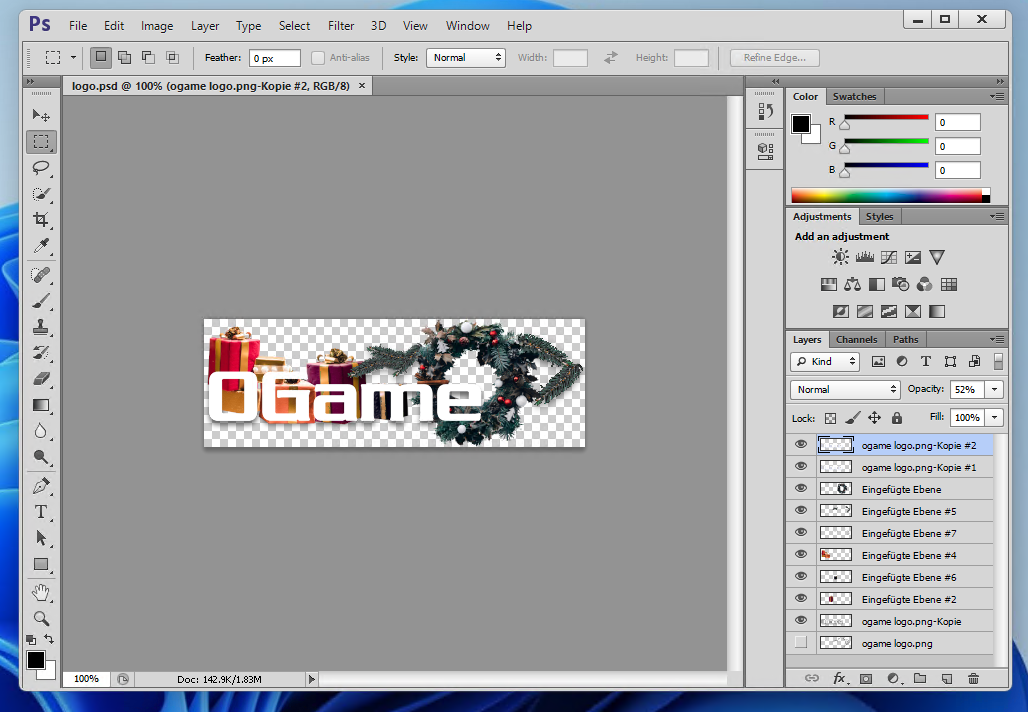Screen dimensions: 1028x712
Task: Swap foreground and background colors
Action: (x=49, y=639)
